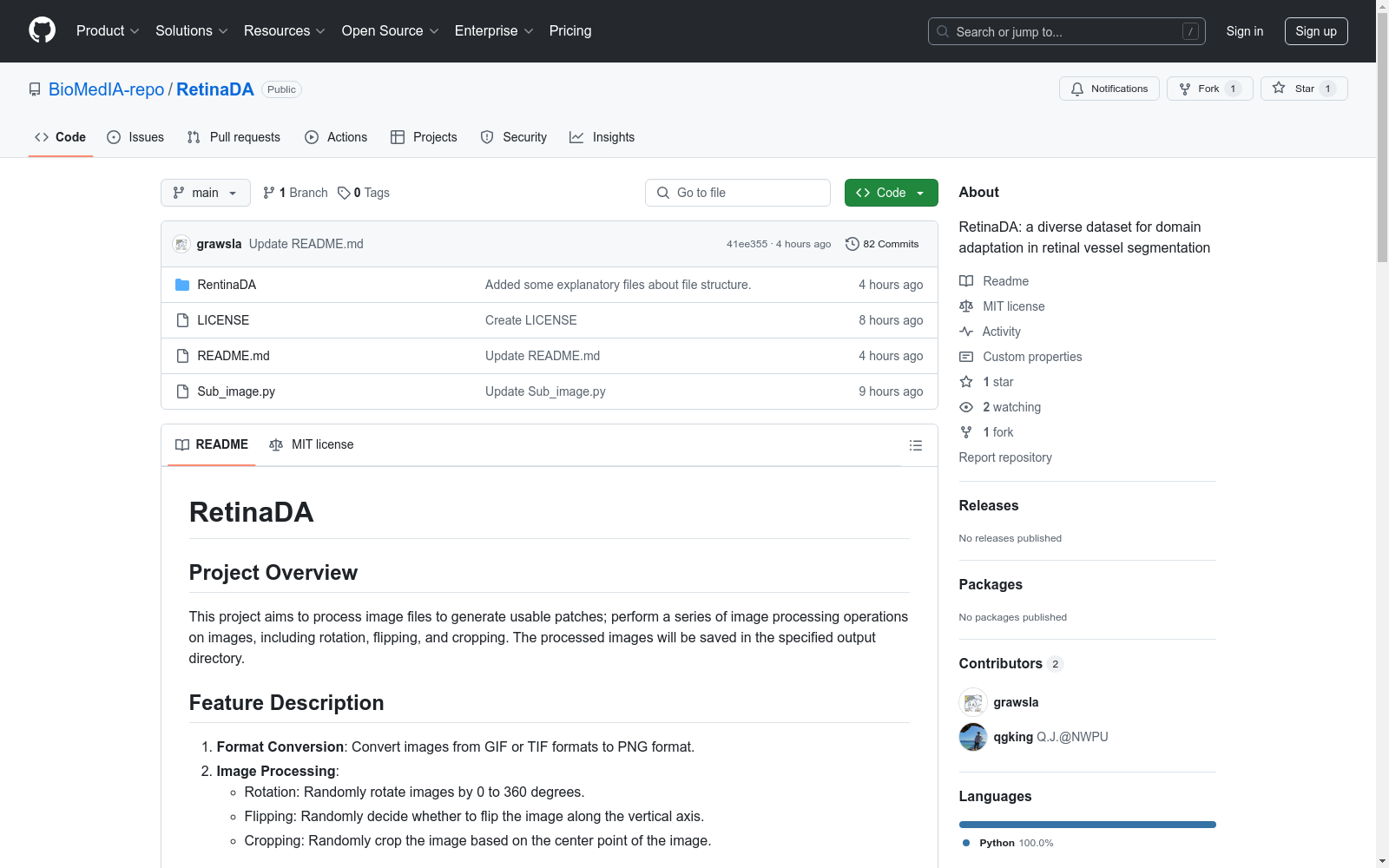The width and height of the screenshot is (1389, 868).
Task: Click the Pricing link
Action: [570, 31]
